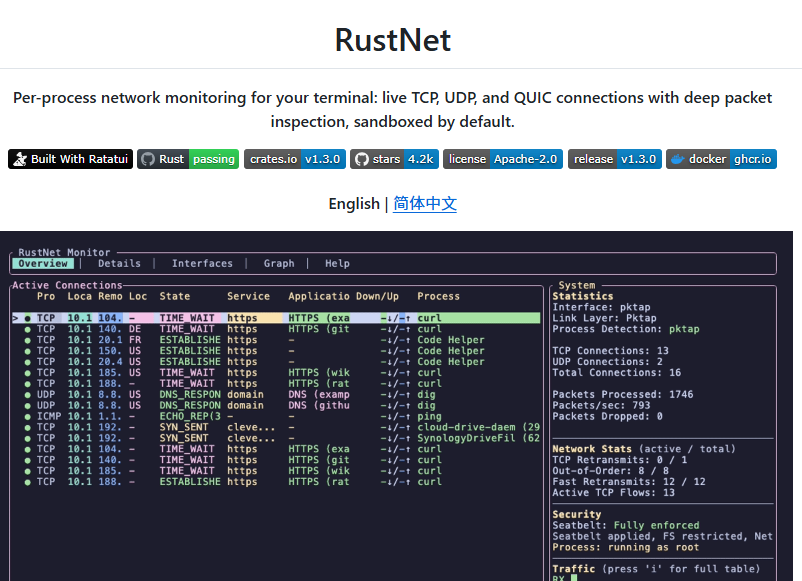Click 'Fast Retransmits: 12 / 12' line
802x581 pixels.
pyautogui.click(x=629, y=482)
